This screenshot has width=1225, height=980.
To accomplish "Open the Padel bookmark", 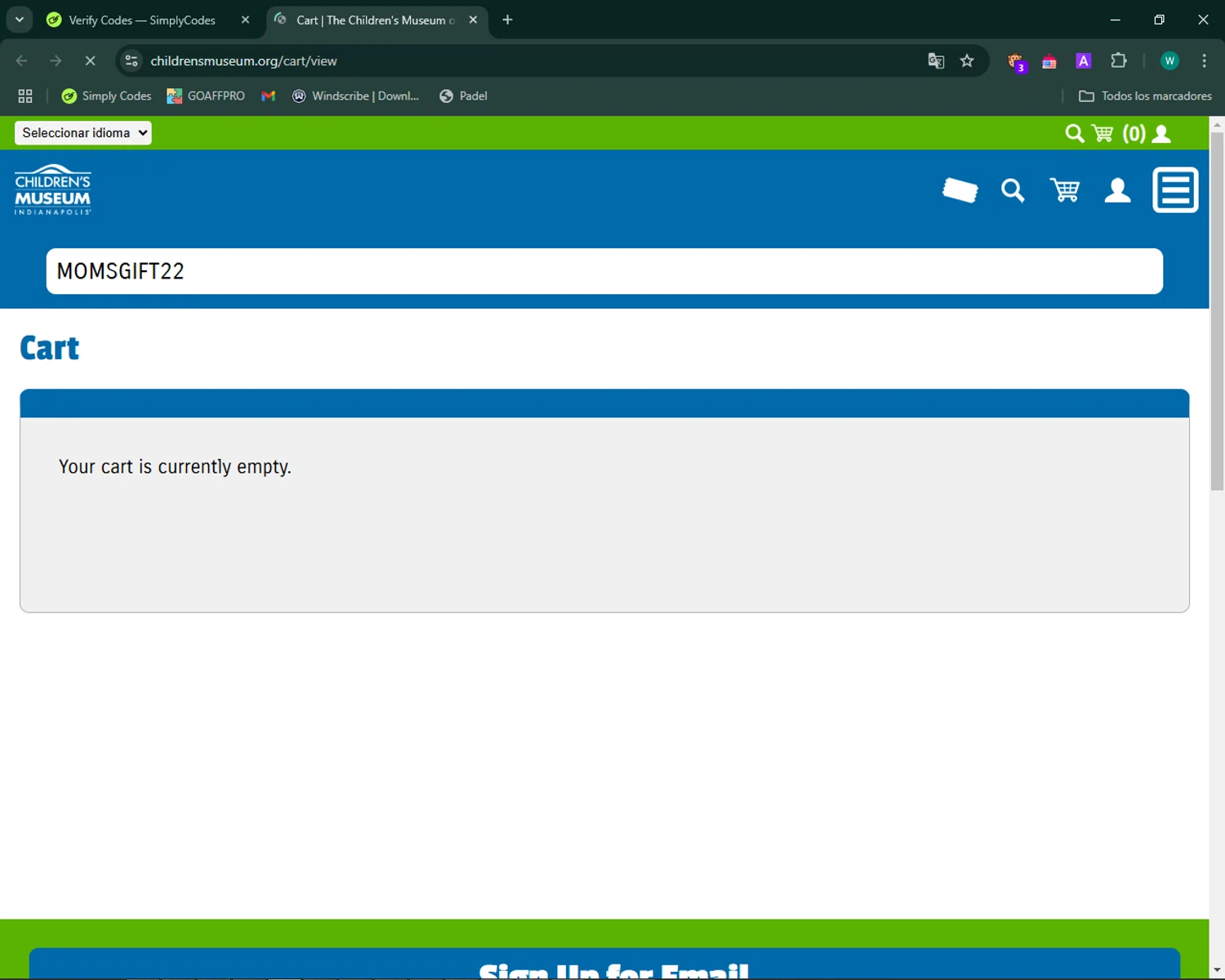I will 463,96.
